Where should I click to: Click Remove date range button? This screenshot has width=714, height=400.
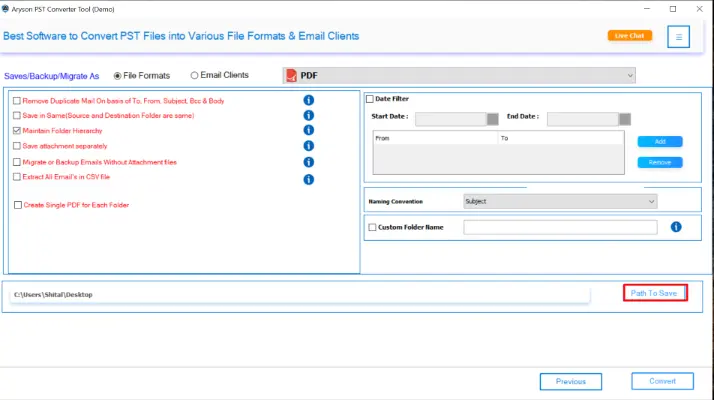pyautogui.click(x=660, y=163)
